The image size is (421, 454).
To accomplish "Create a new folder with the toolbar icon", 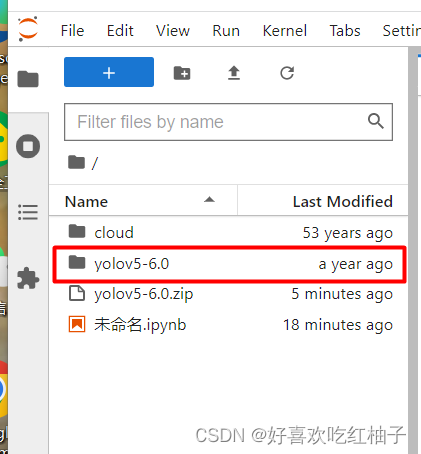I will click(182, 73).
